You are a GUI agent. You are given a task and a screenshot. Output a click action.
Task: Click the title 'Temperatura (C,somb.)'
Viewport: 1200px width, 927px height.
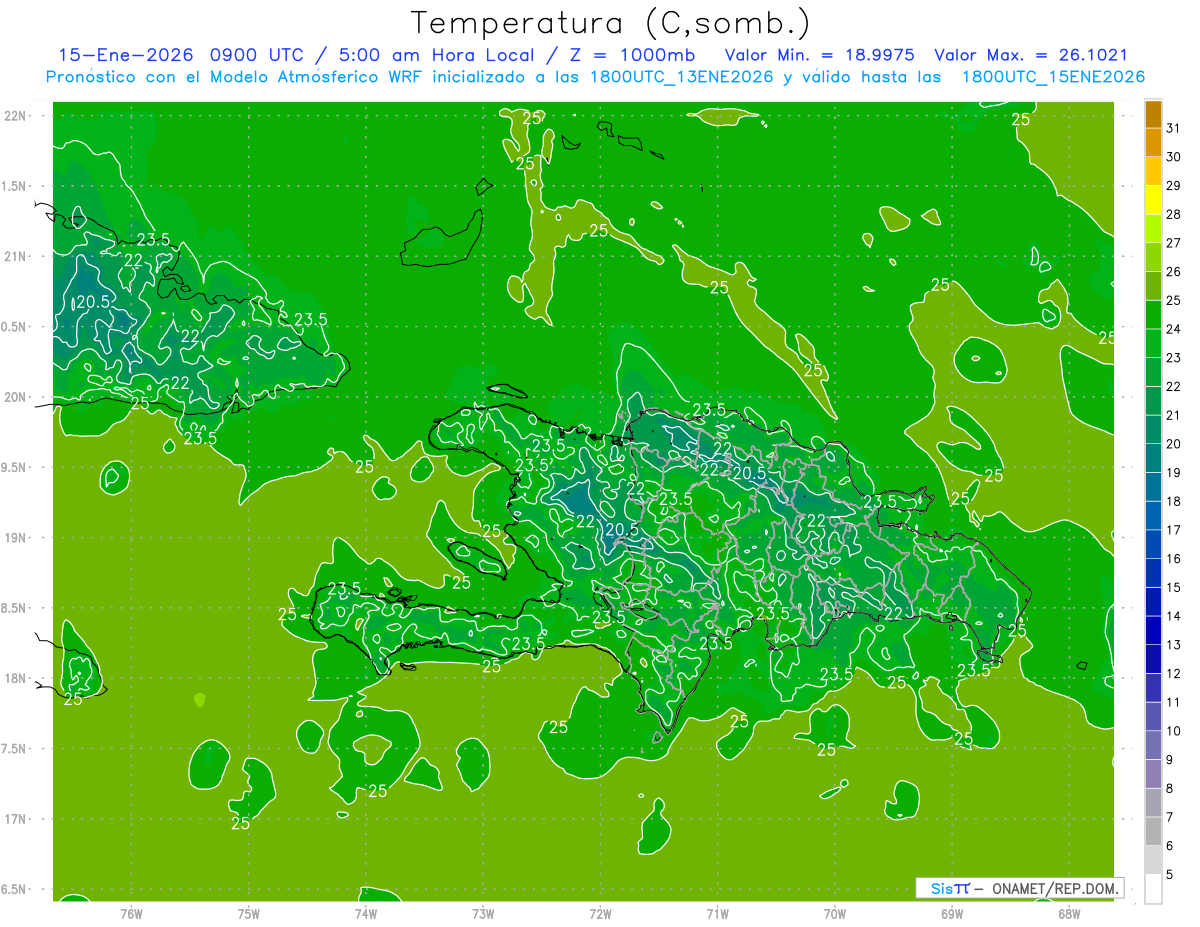click(611, 23)
